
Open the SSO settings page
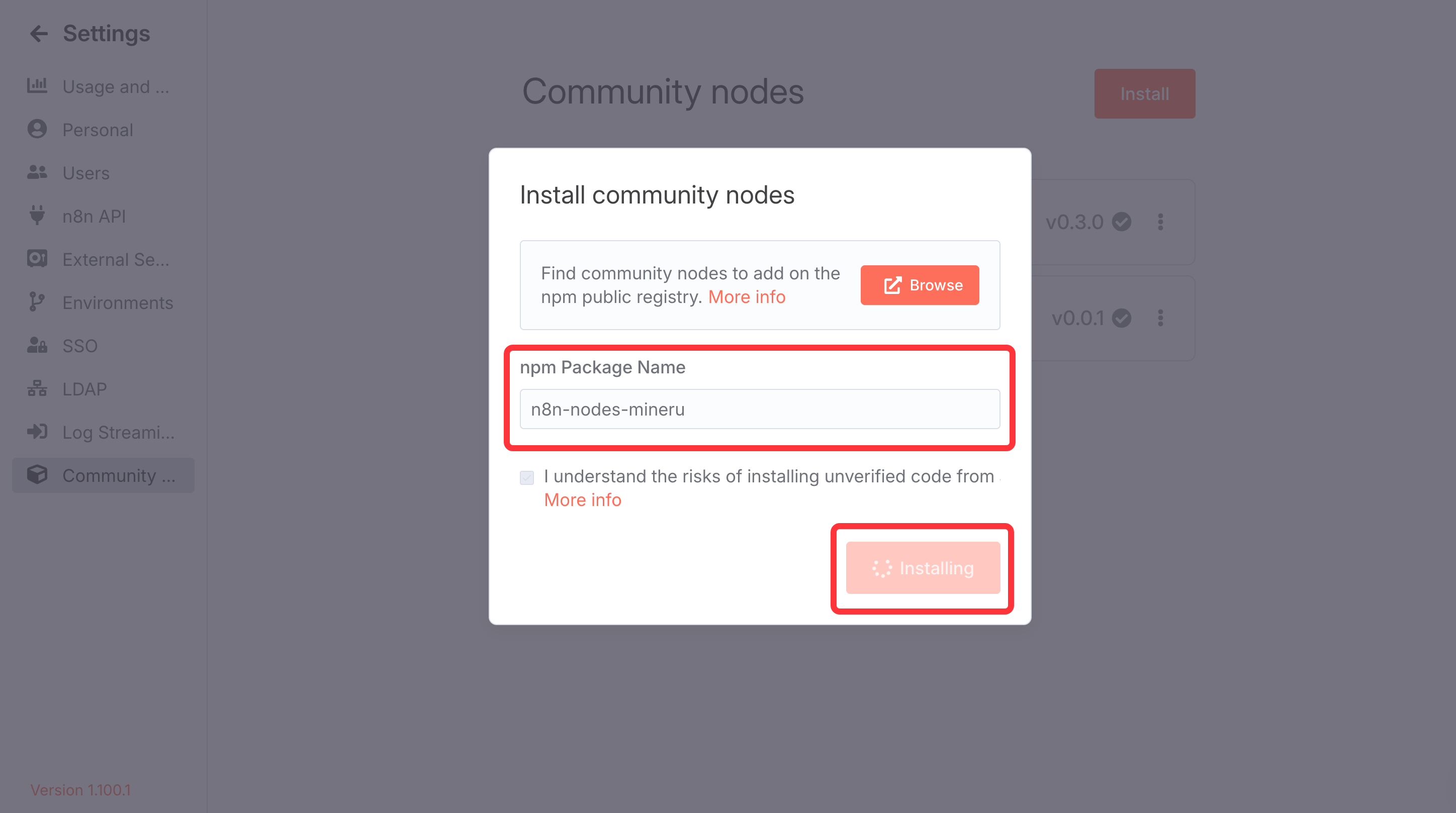(x=80, y=346)
